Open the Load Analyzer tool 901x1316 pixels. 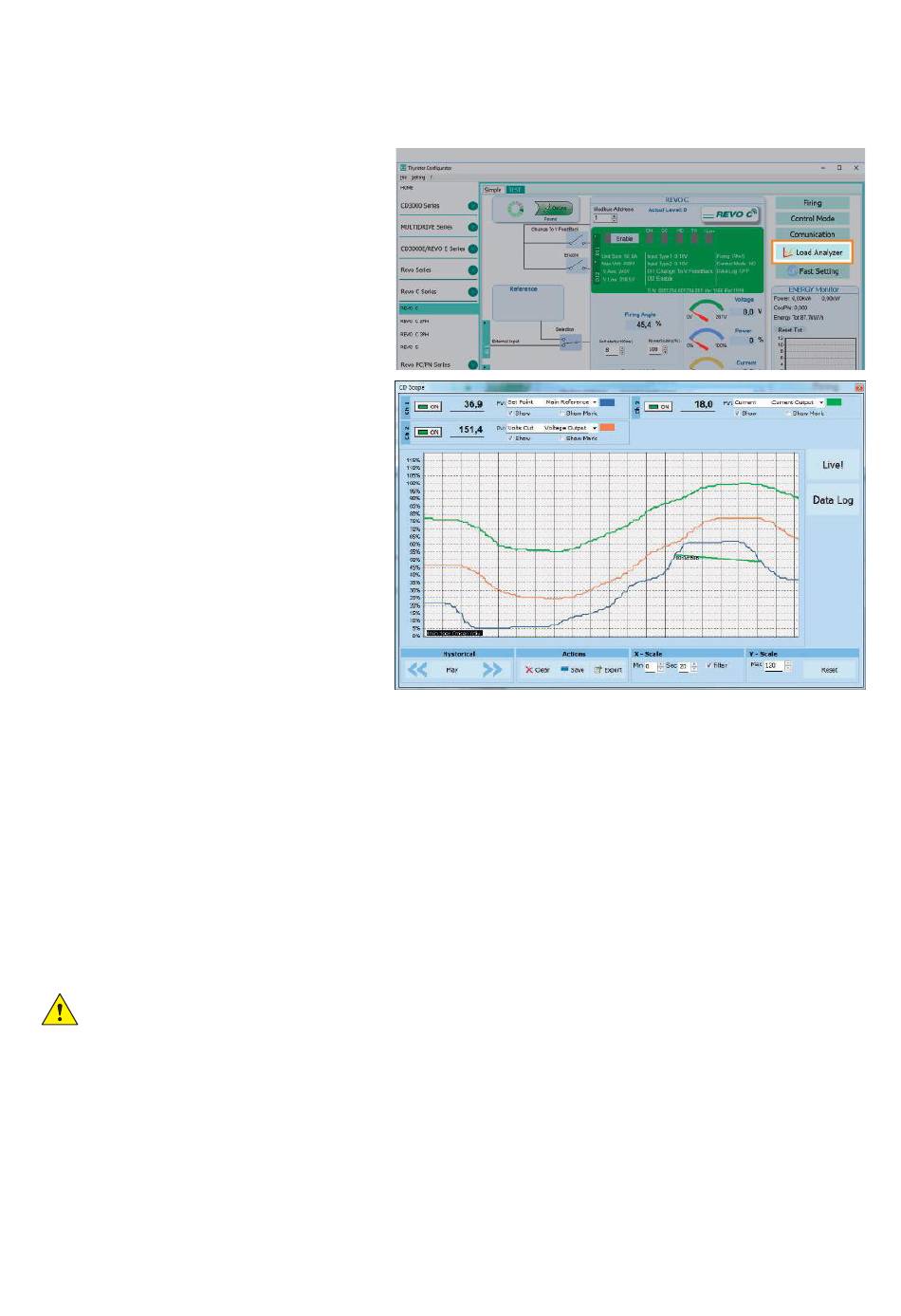click(813, 252)
